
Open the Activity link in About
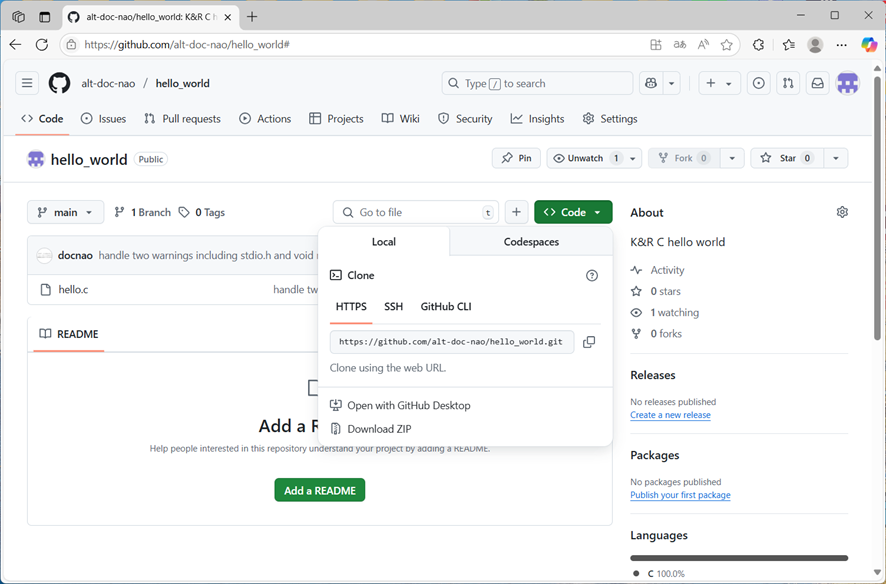(658, 271)
